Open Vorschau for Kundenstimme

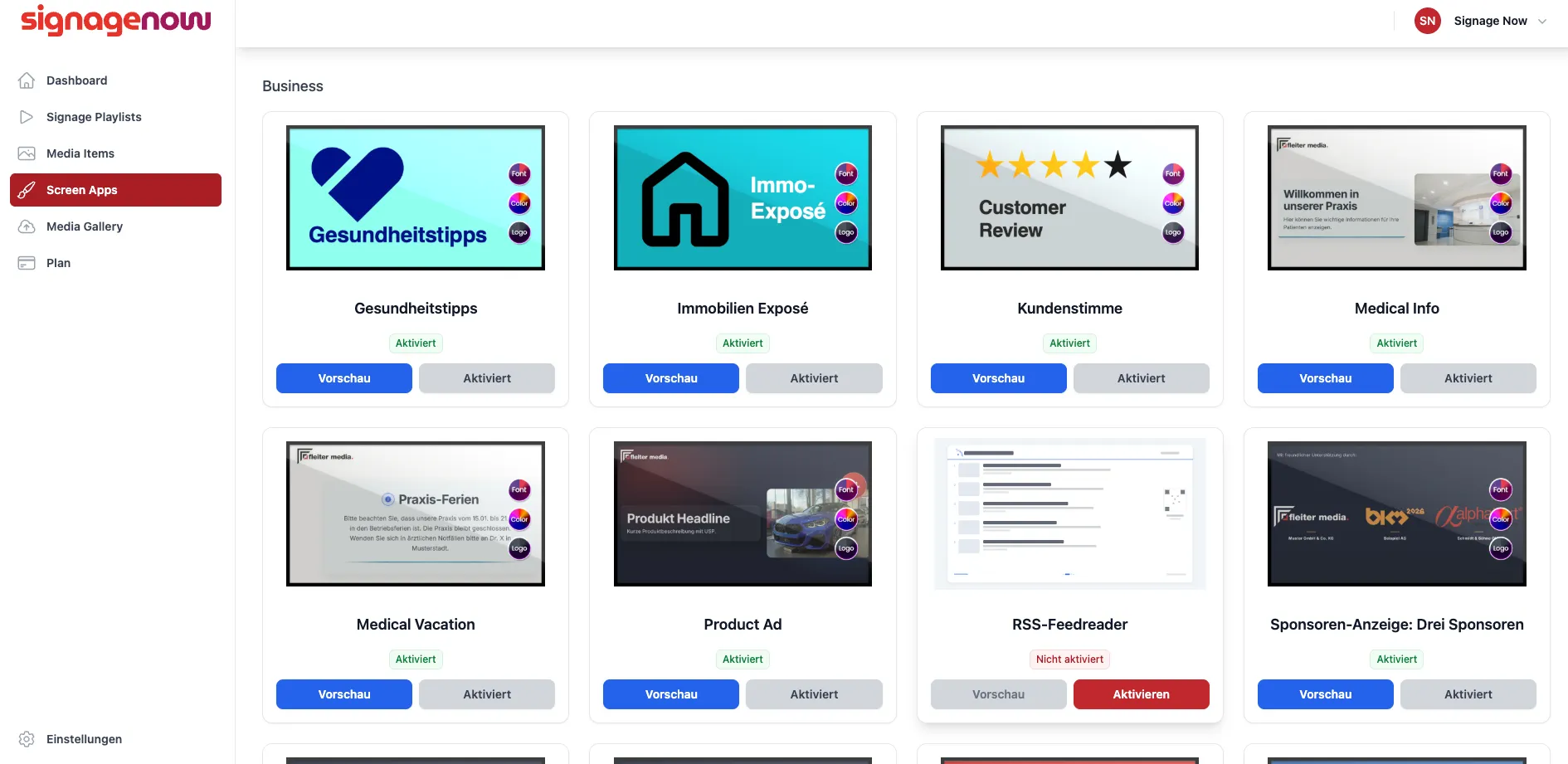point(998,378)
